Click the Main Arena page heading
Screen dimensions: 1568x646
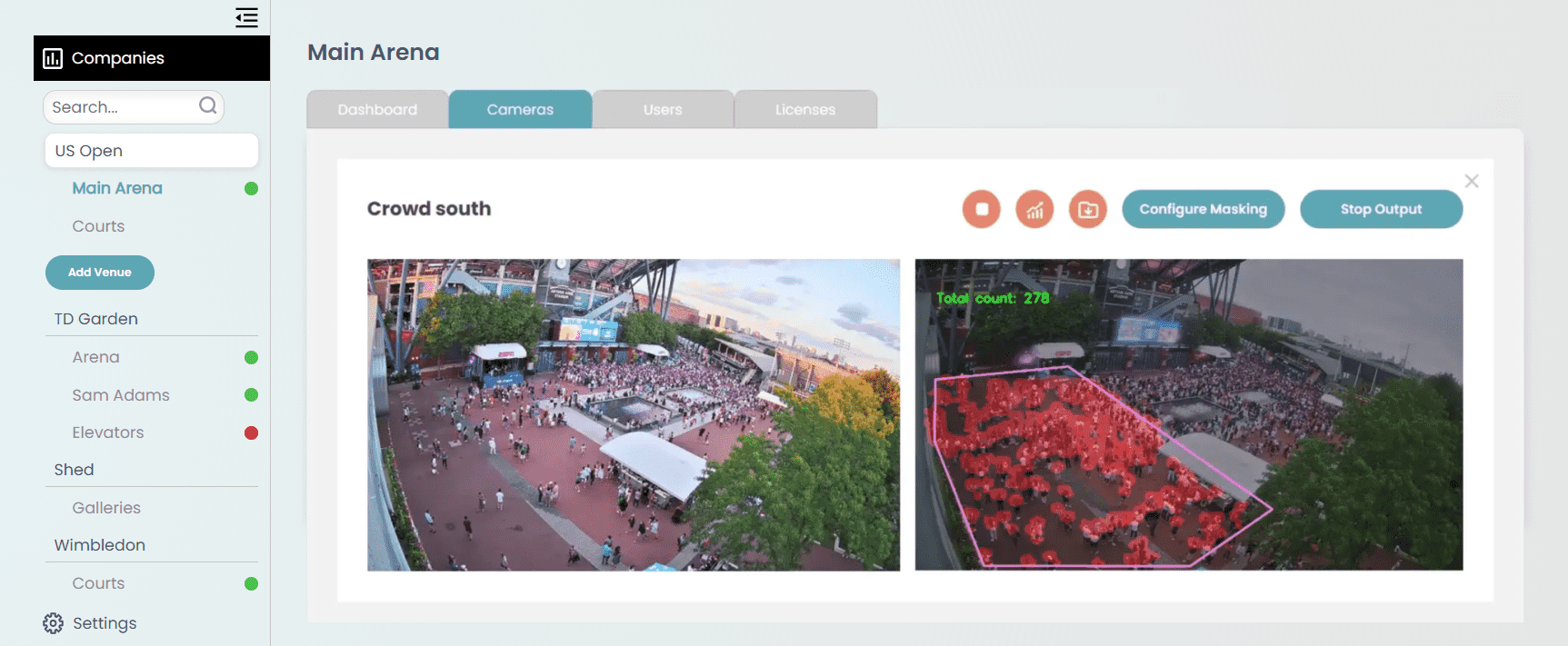(x=374, y=52)
